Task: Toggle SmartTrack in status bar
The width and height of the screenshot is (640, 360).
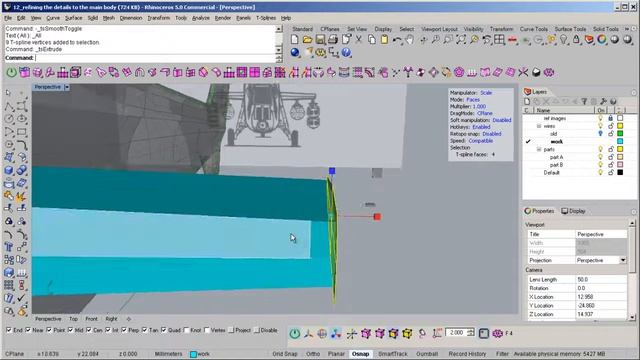Action: 393,354
